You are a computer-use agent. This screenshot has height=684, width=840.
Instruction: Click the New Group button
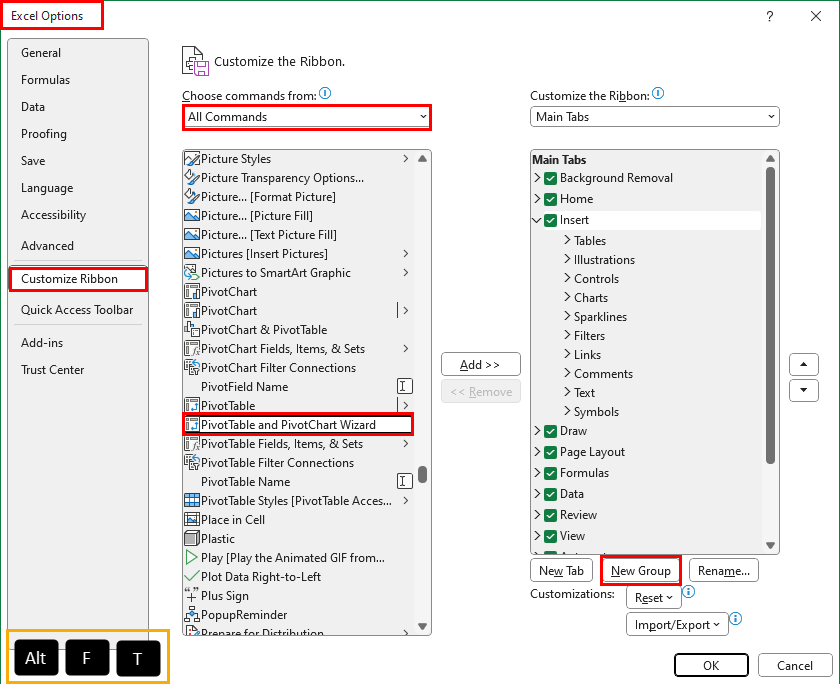(x=641, y=570)
